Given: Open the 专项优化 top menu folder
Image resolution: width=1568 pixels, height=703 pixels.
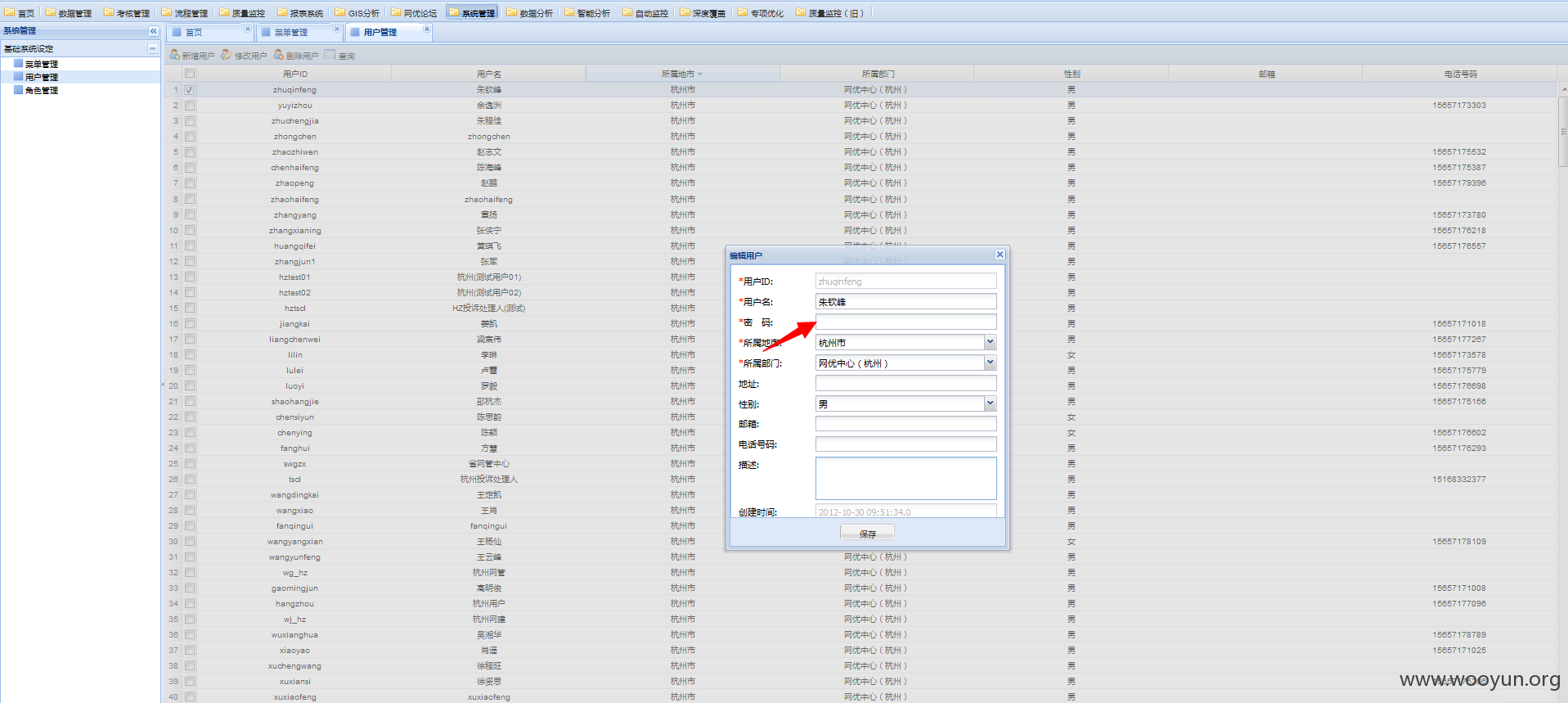Looking at the screenshot, I should (761, 13).
